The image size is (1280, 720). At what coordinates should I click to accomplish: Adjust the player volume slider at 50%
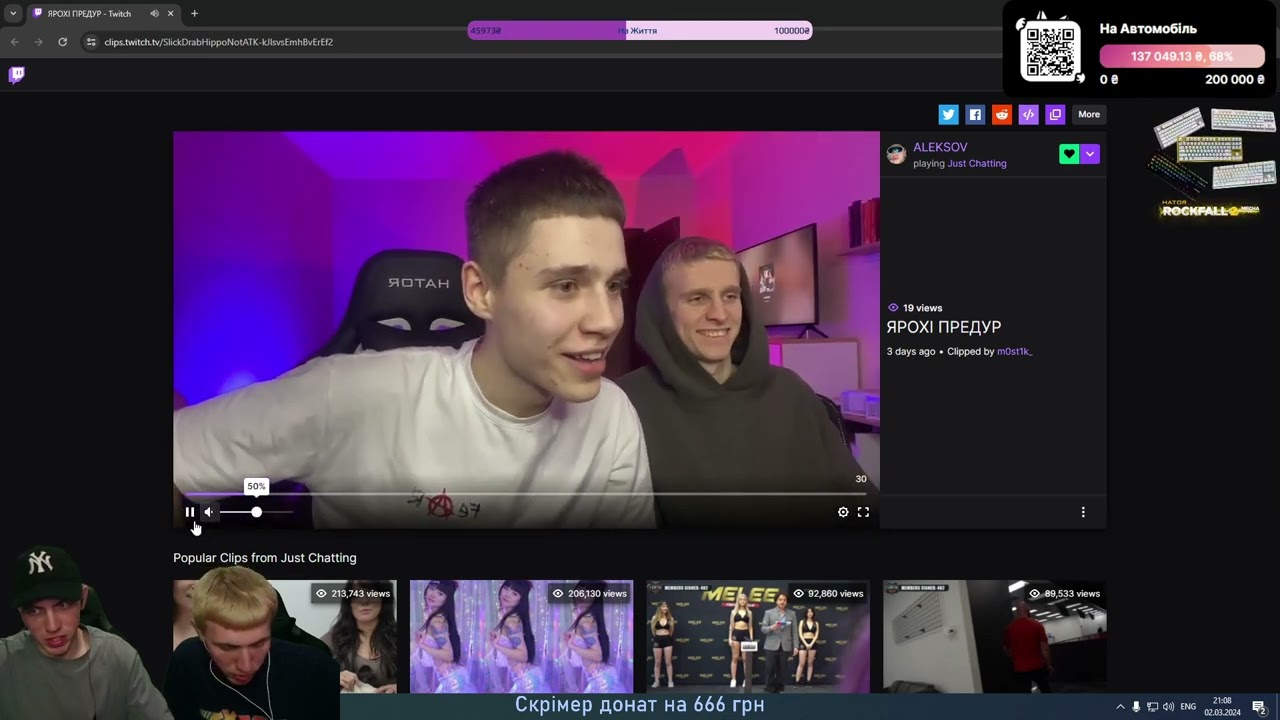pos(257,512)
